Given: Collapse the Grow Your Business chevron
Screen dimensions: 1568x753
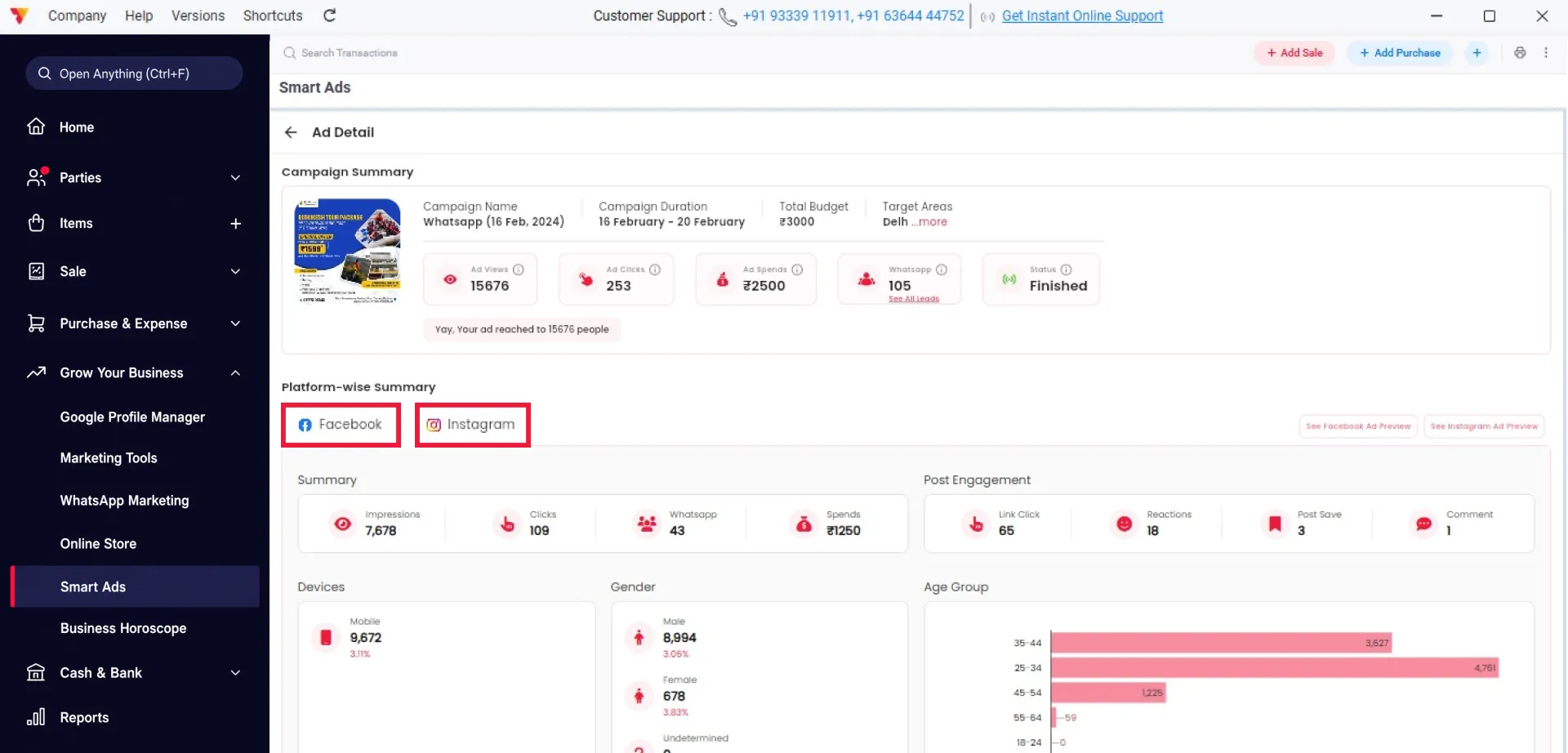Looking at the screenshot, I should (x=235, y=372).
